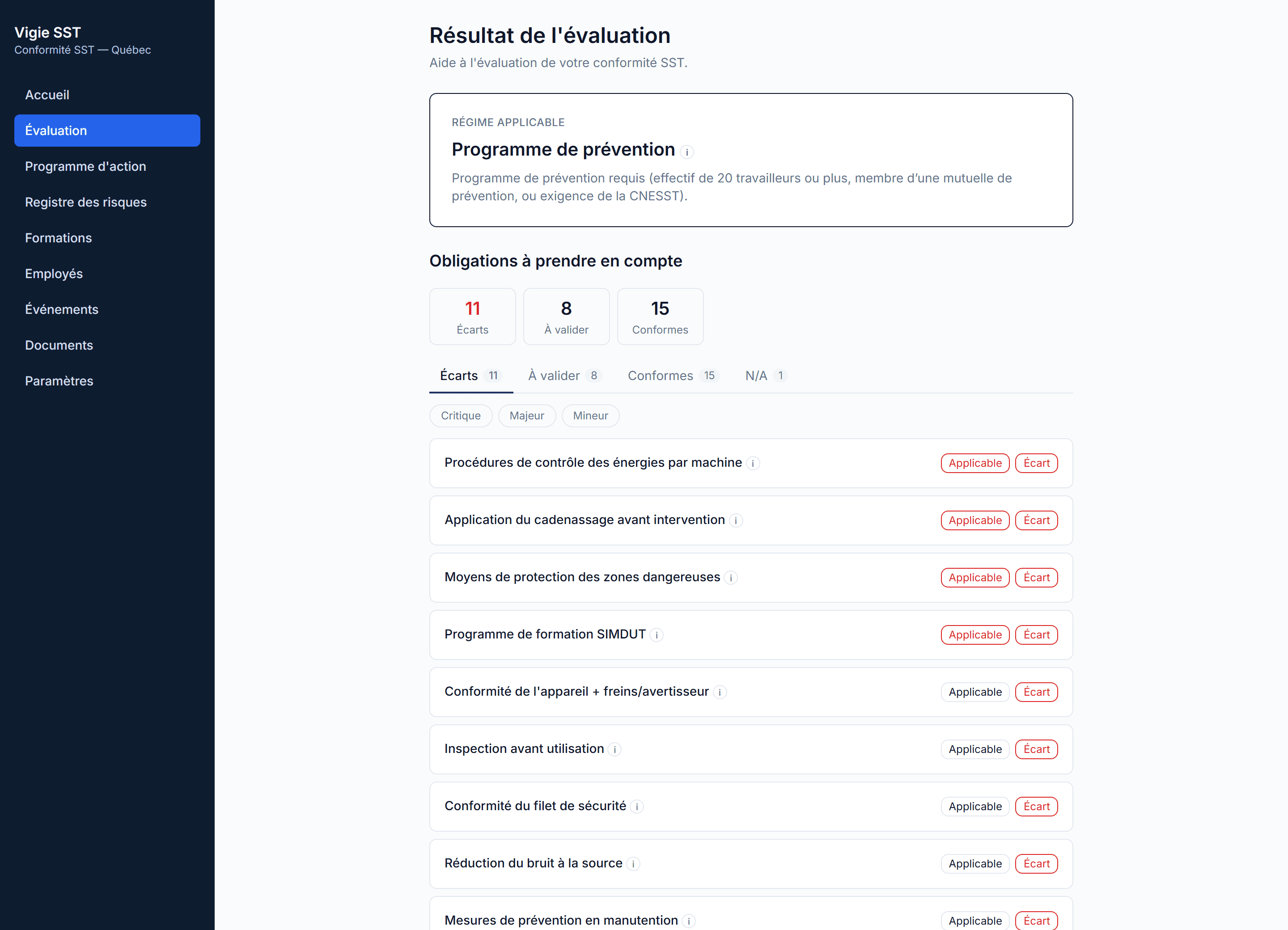
Task: Toggle the Mineur severity filter
Action: (590, 416)
